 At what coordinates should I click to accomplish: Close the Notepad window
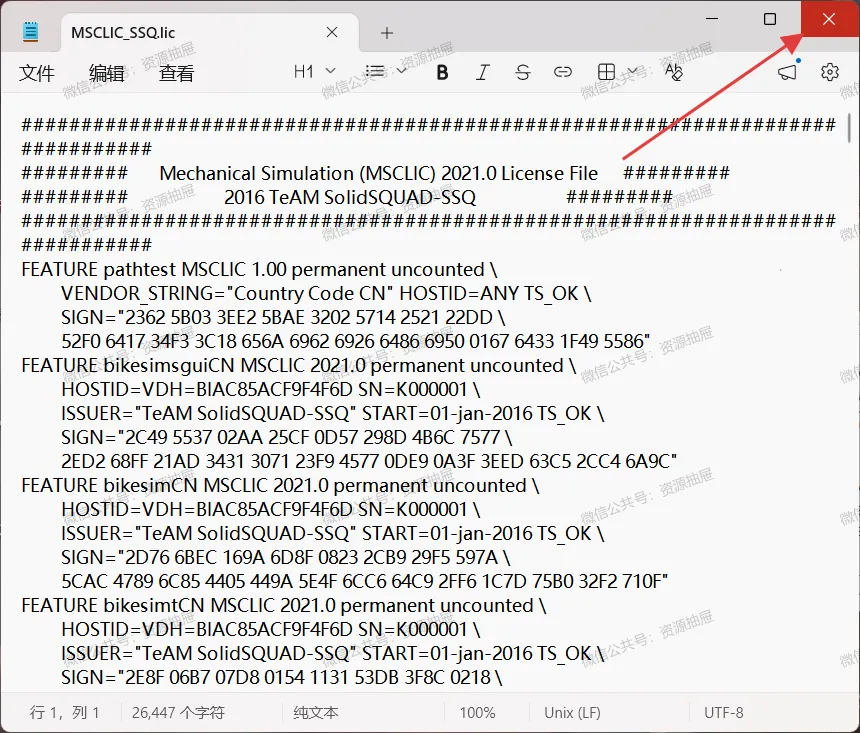pyautogui.click(x=829, y=19)
